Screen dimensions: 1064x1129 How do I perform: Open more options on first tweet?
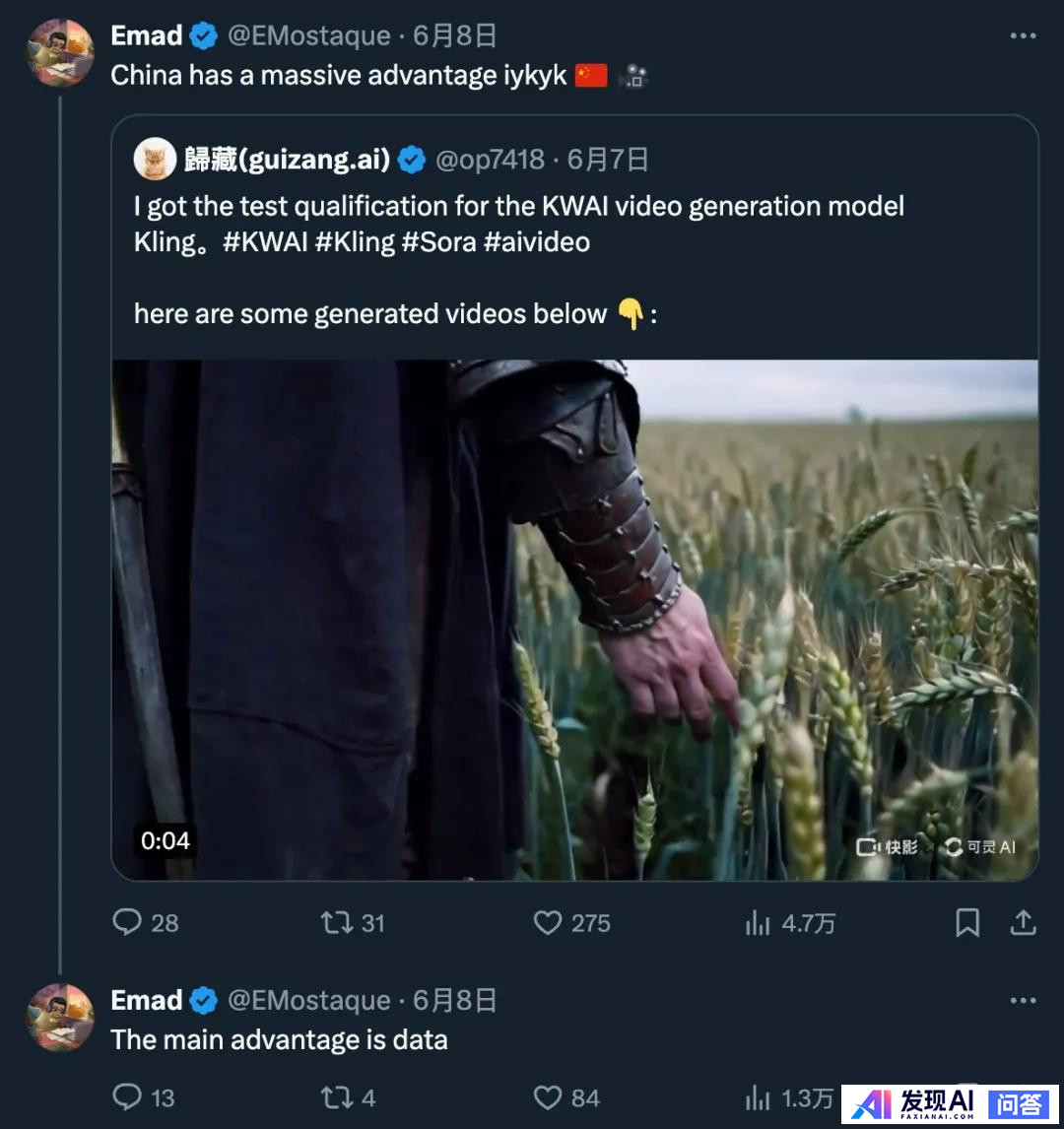(x=1024, y=35)
